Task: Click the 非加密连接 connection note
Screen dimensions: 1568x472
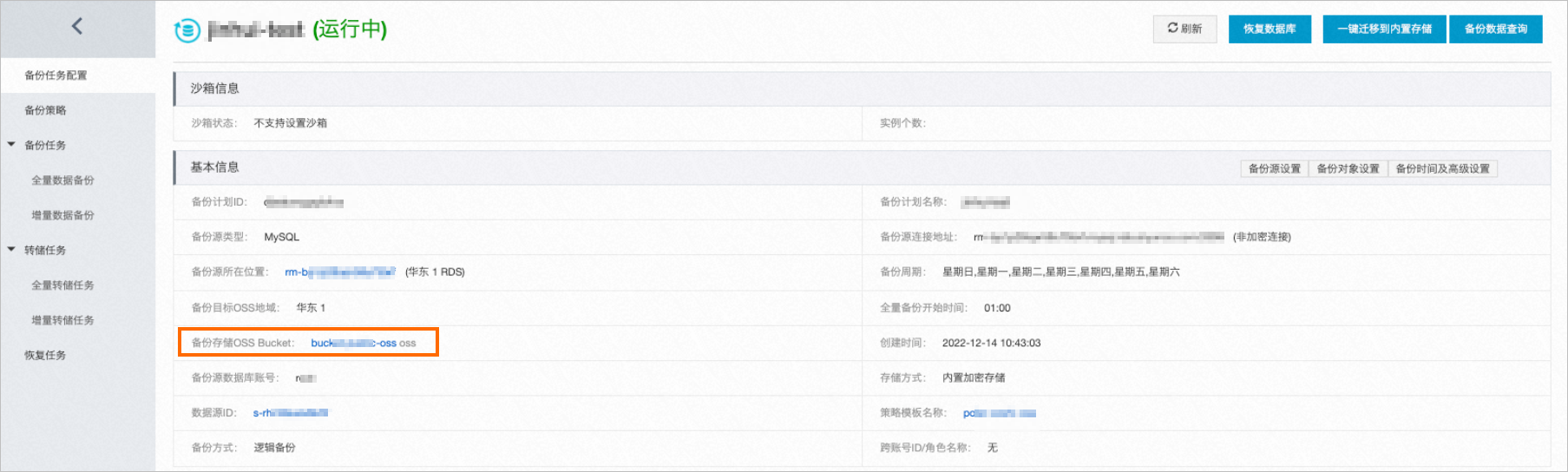Action: tap(1262, 237)
